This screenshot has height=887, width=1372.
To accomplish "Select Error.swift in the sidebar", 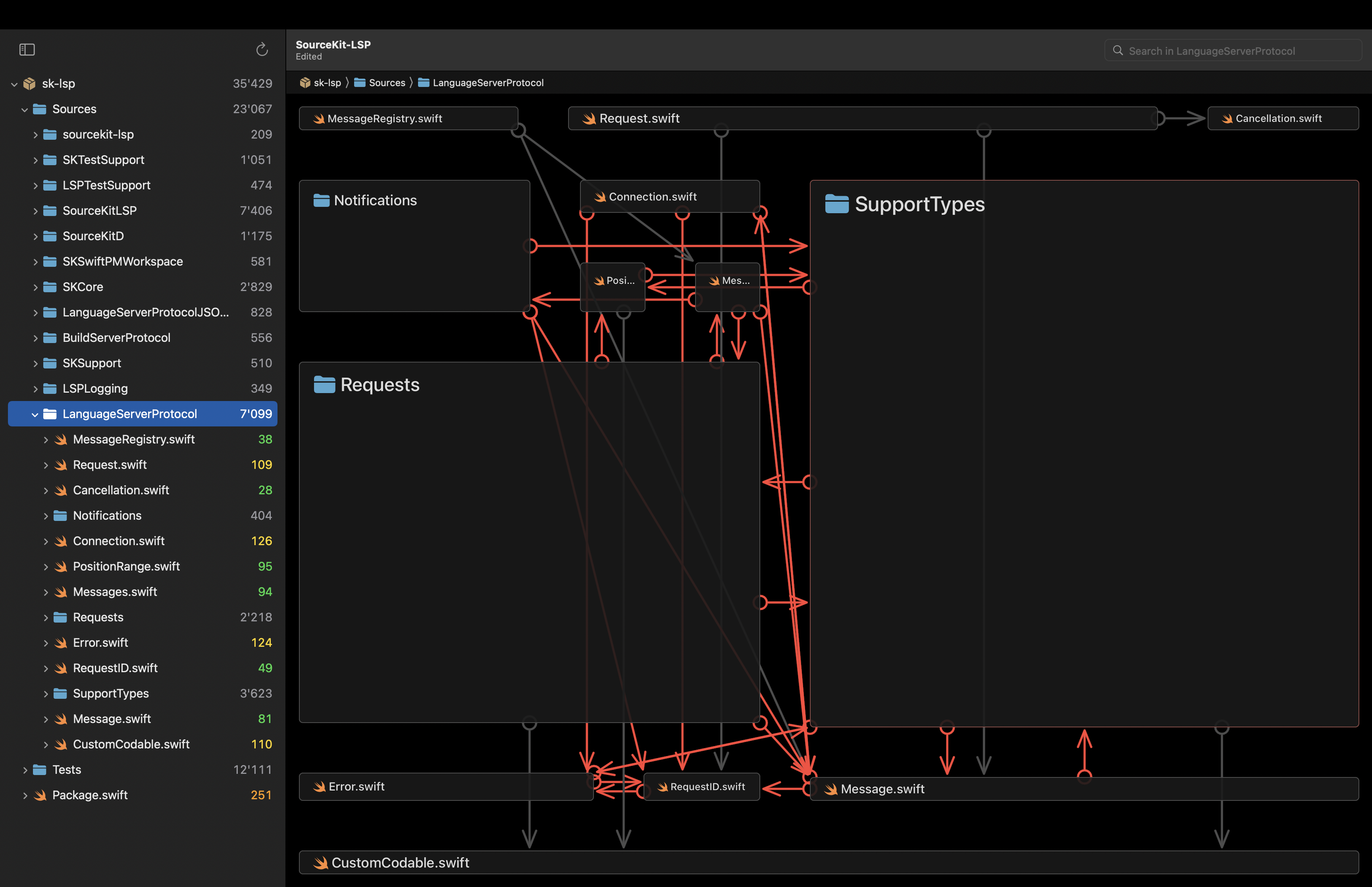I will coord(143,643).
